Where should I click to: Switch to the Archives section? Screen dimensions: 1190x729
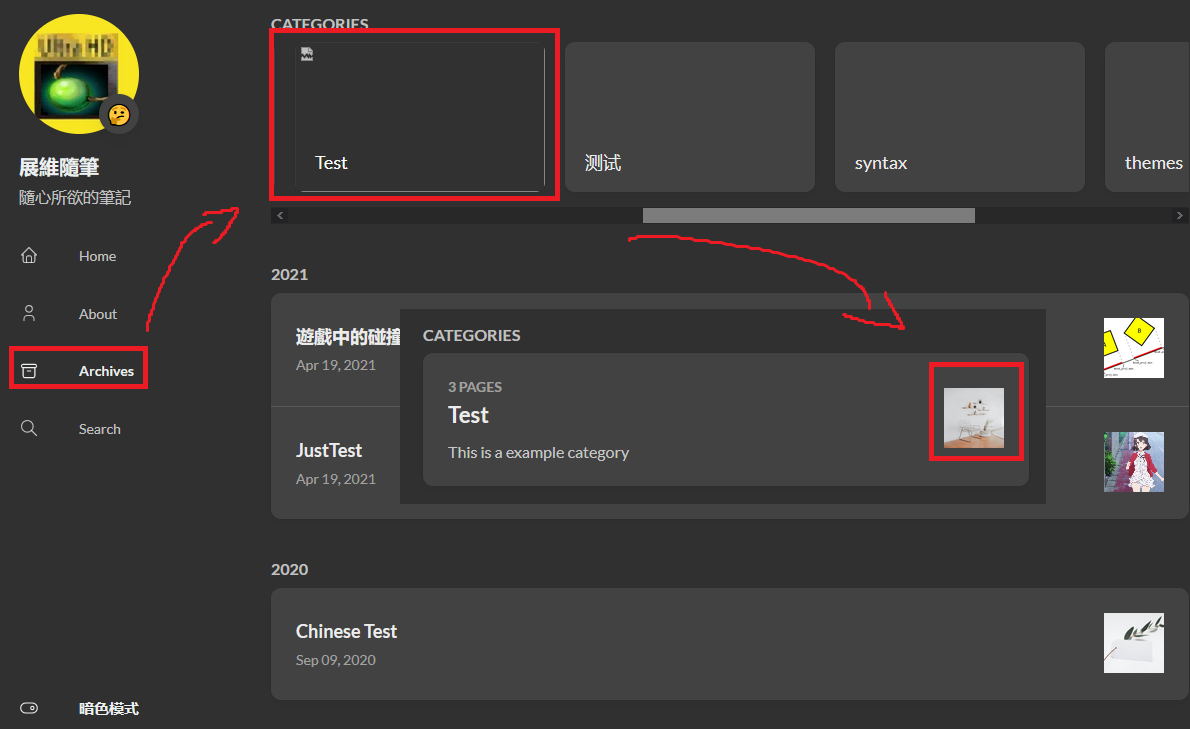[x=106, y=370]
